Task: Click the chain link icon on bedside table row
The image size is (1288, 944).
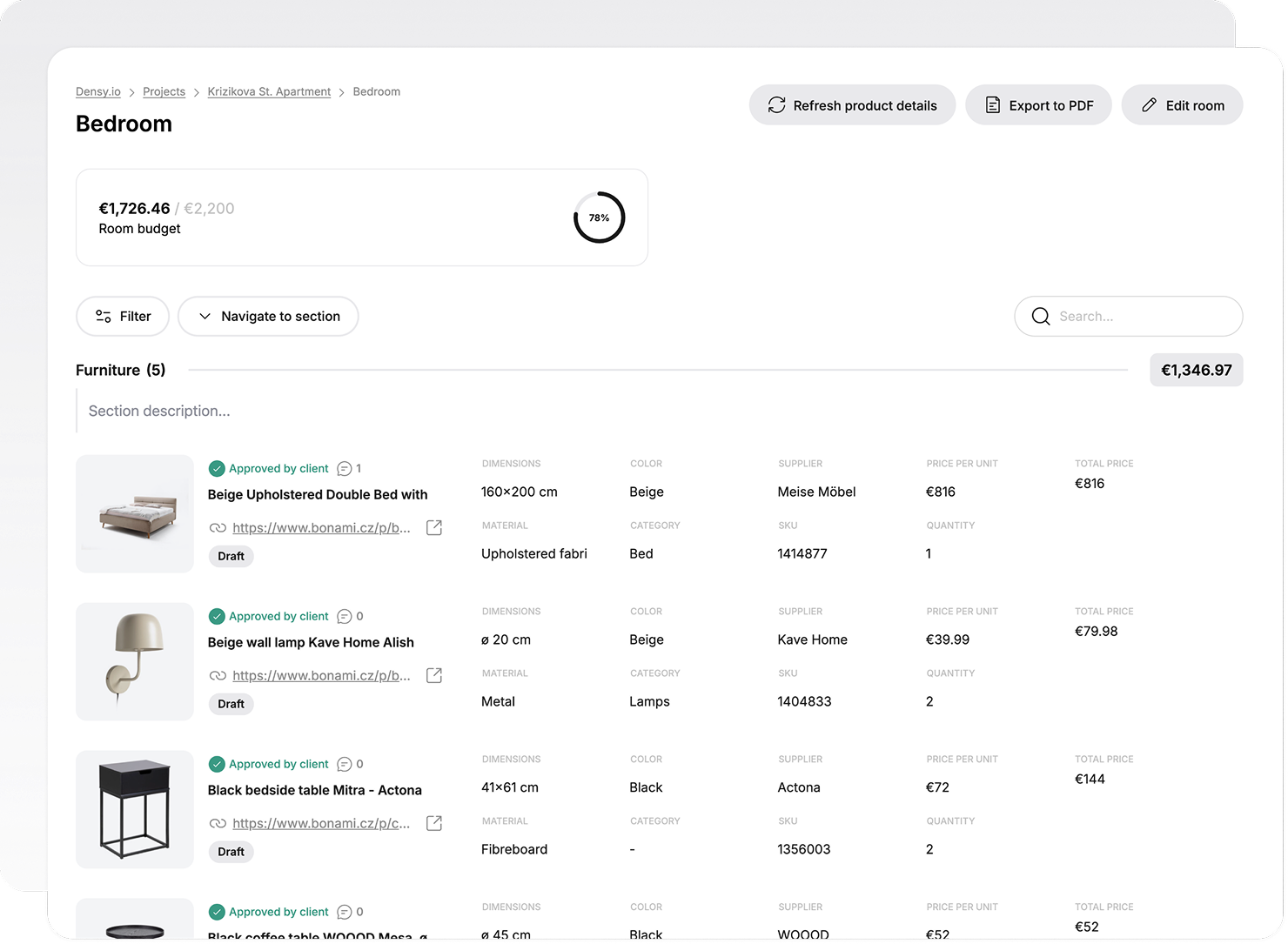Action: (218, 824)
